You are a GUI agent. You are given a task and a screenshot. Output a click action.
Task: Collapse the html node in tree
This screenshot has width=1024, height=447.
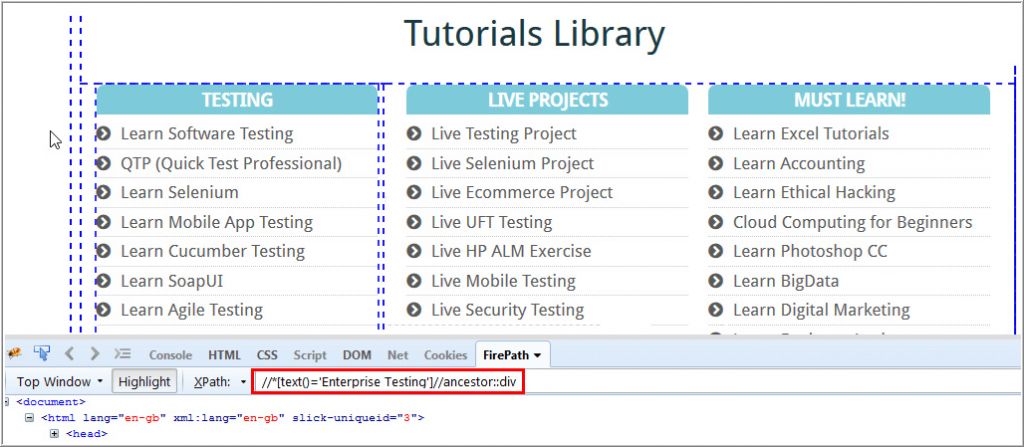click(x=29, y=418)
